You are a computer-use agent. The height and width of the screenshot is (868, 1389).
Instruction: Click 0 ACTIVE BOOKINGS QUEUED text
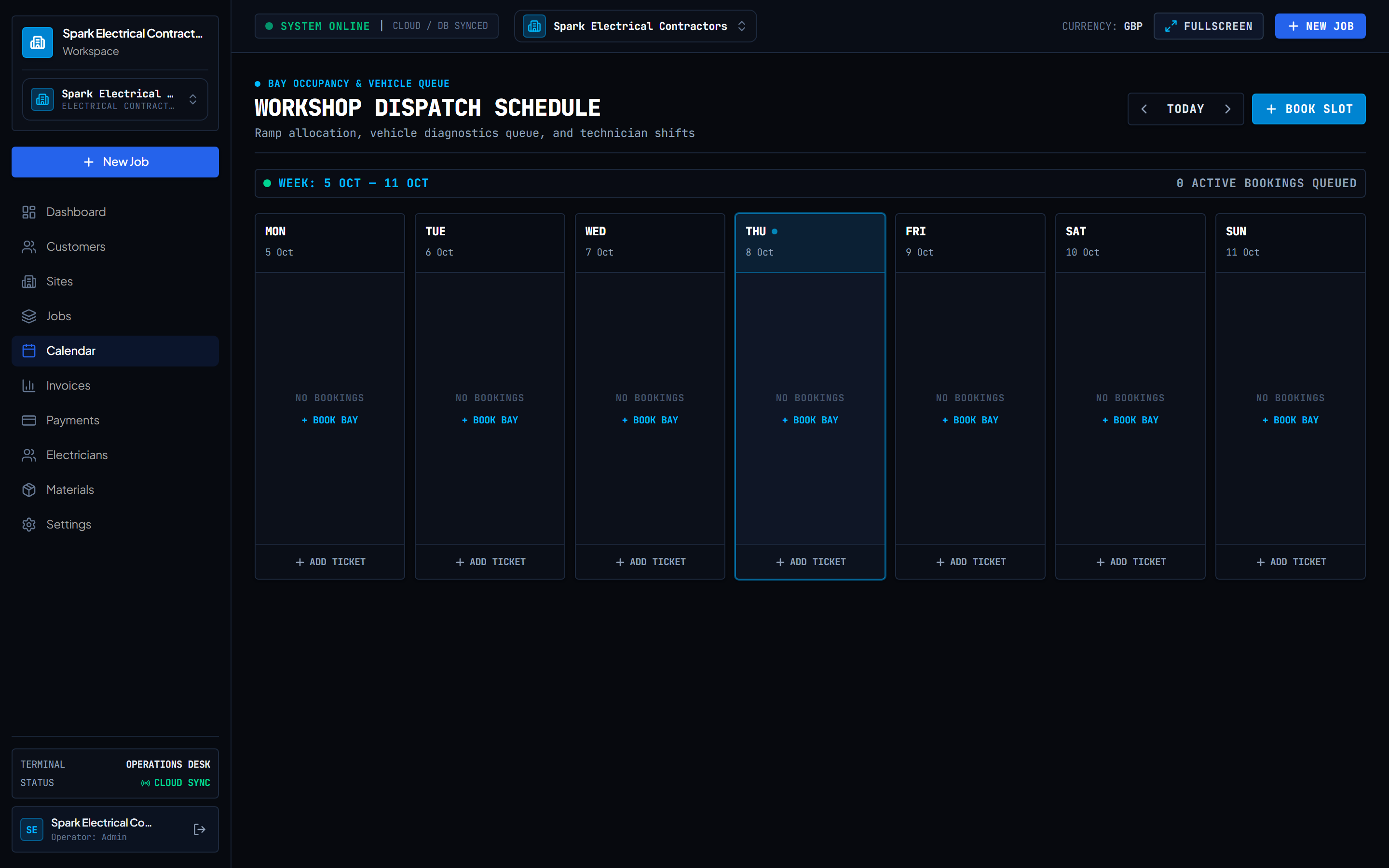click(1266, 183)
